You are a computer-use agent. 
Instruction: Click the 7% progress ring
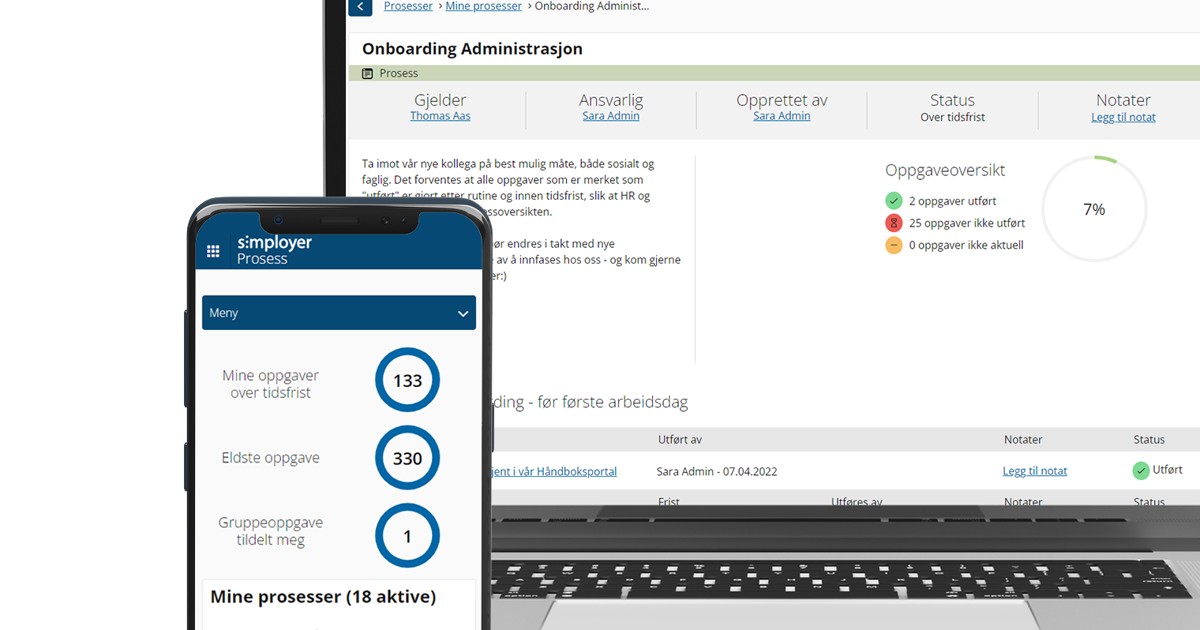click(1094, 209)
